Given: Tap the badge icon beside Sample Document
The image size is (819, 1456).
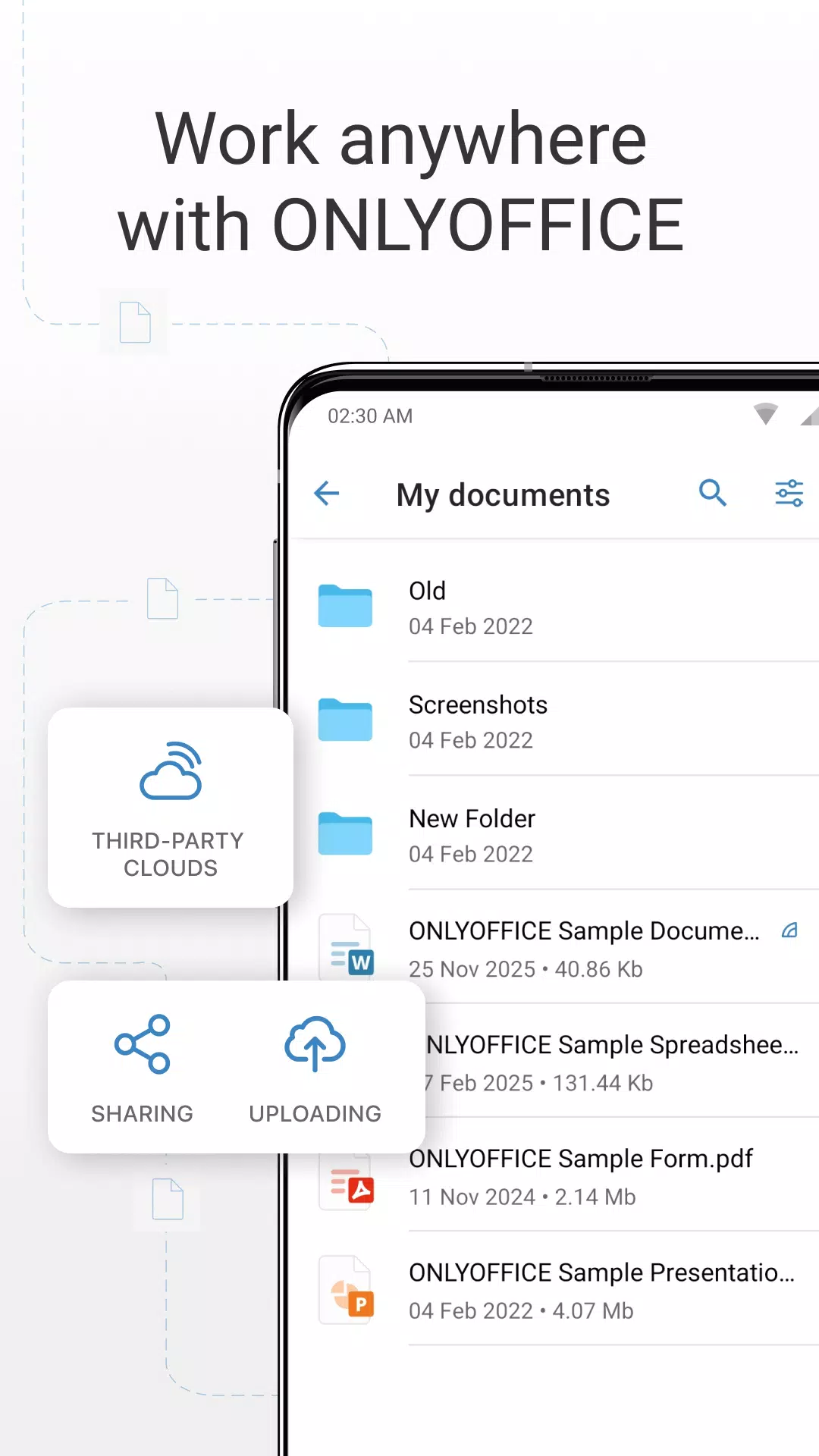Looking at the screenshot, I should point(789,930).
